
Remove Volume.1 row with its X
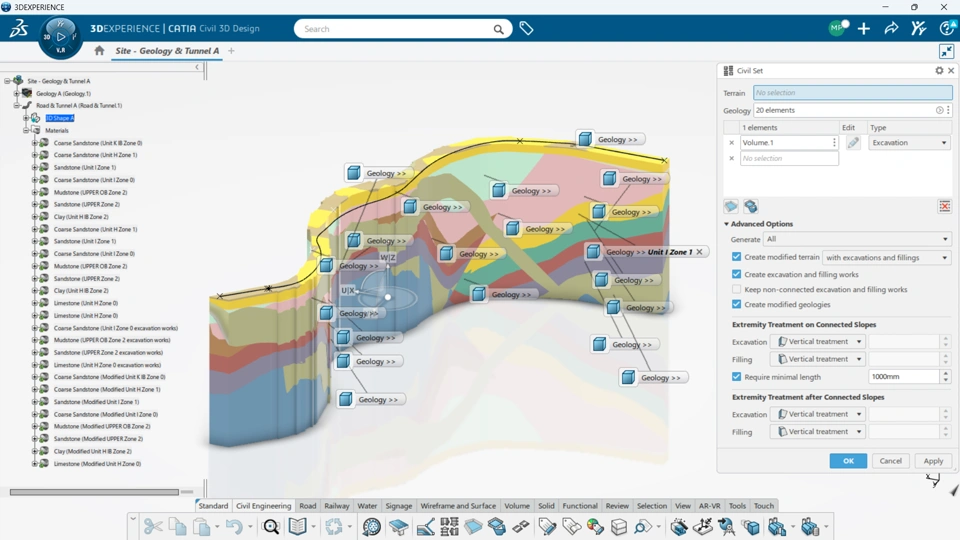pyautogui.click(x=731, y=143)
